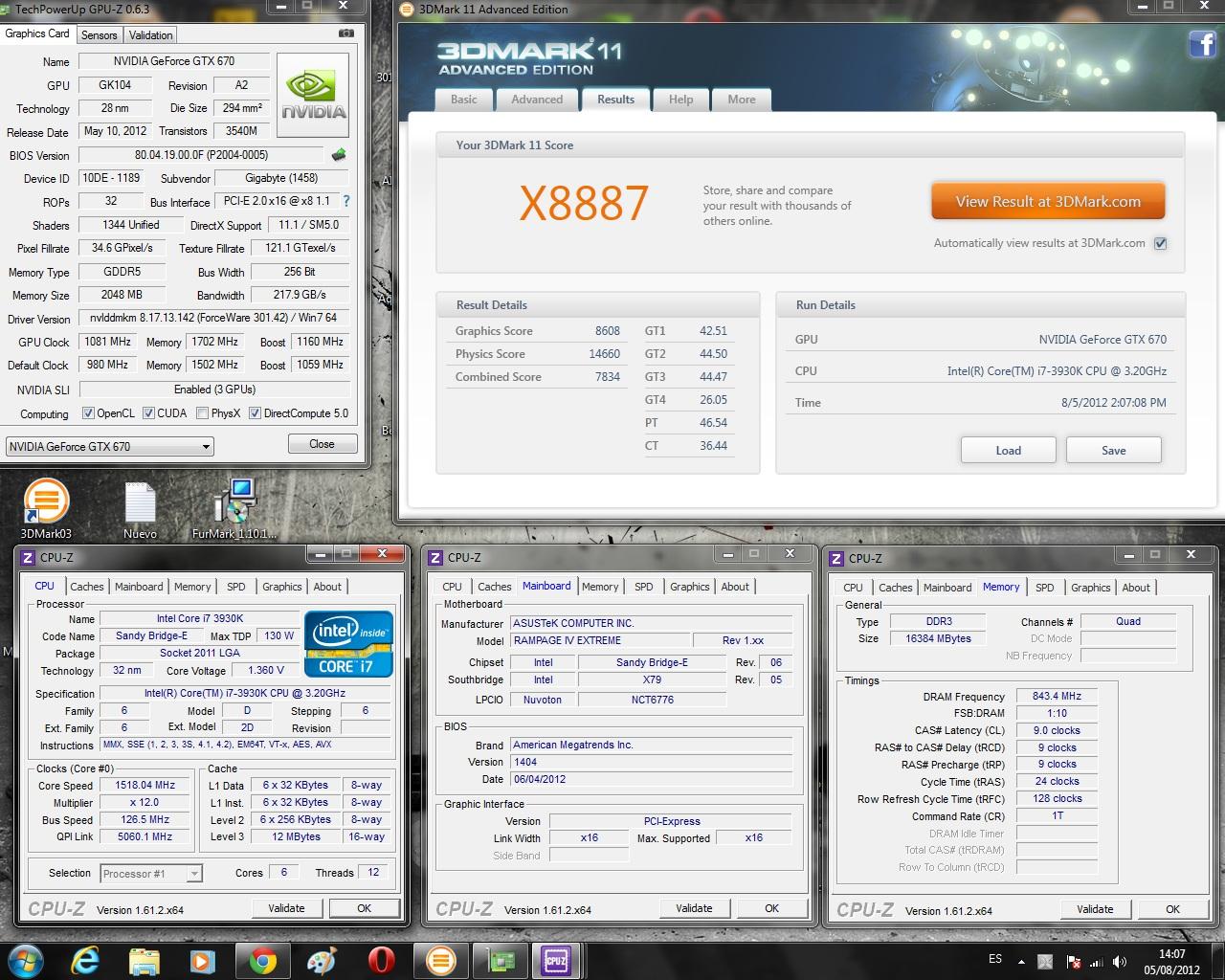1225x980 pixels.
Task: Switch to 3DMark app in taskbar
Action: coord(440,960)
